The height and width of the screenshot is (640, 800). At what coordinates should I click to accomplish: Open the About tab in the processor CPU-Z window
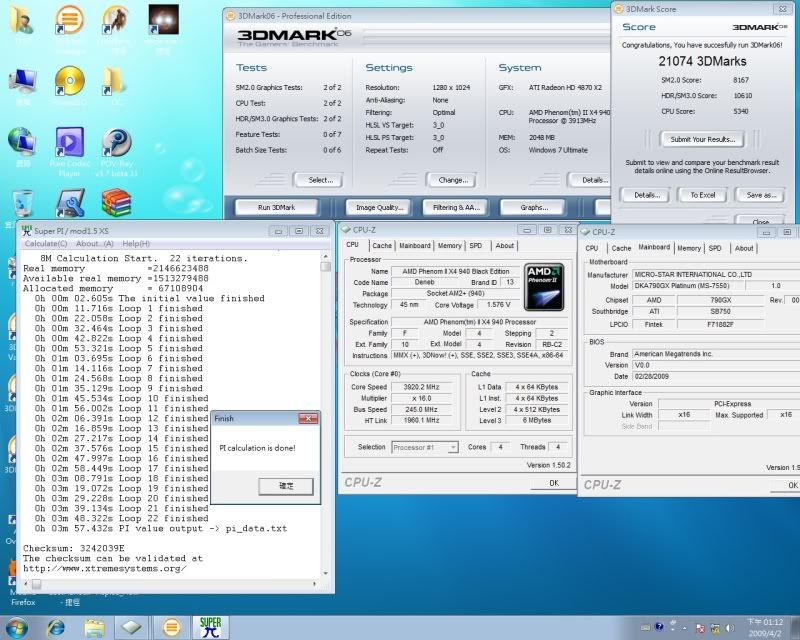click(x=505, y=245)
